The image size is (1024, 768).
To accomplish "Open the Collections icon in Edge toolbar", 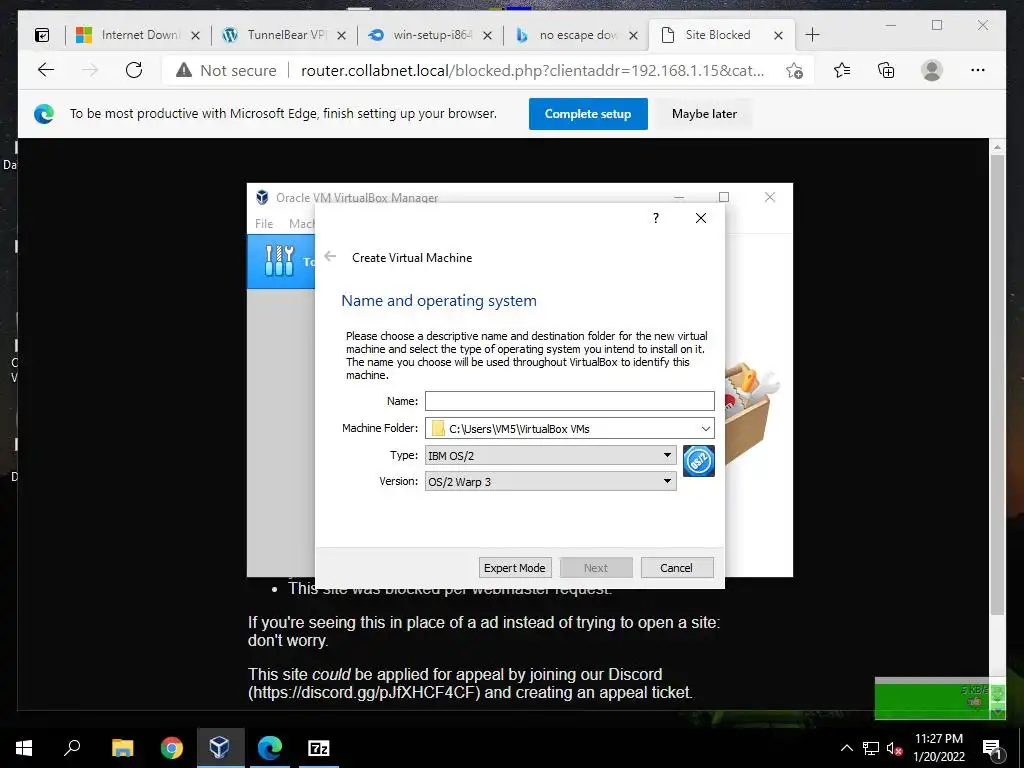I will pyautogui.click(x=886, y=70).
